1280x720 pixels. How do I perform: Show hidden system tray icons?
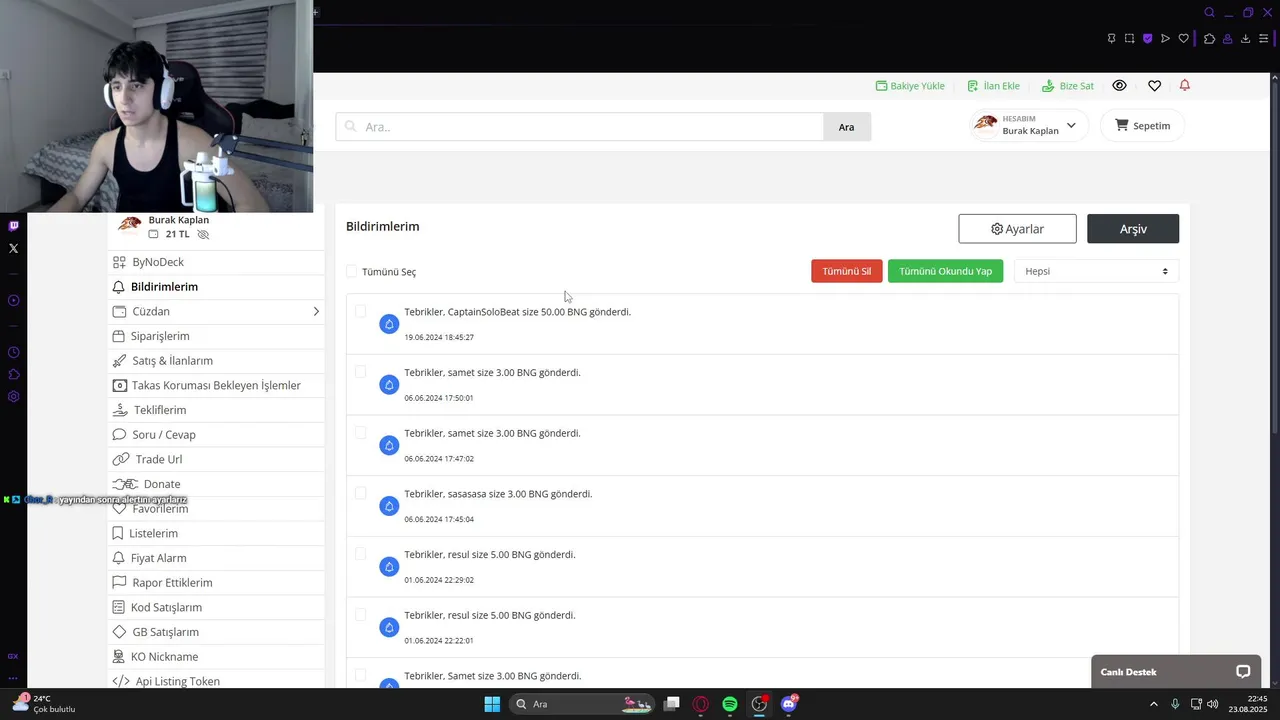point(1153,704)
